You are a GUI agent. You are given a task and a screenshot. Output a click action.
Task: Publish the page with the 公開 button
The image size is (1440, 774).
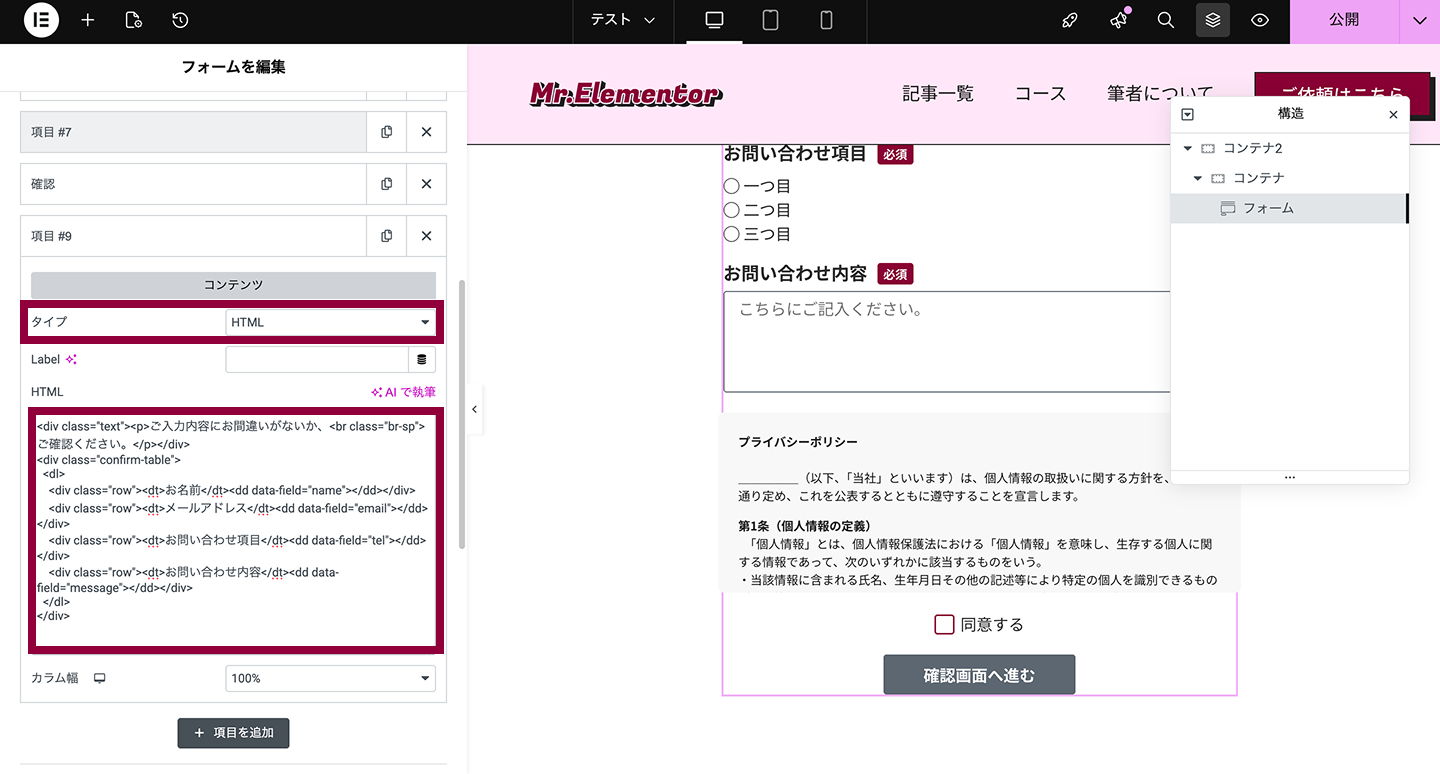(1343, 20)
